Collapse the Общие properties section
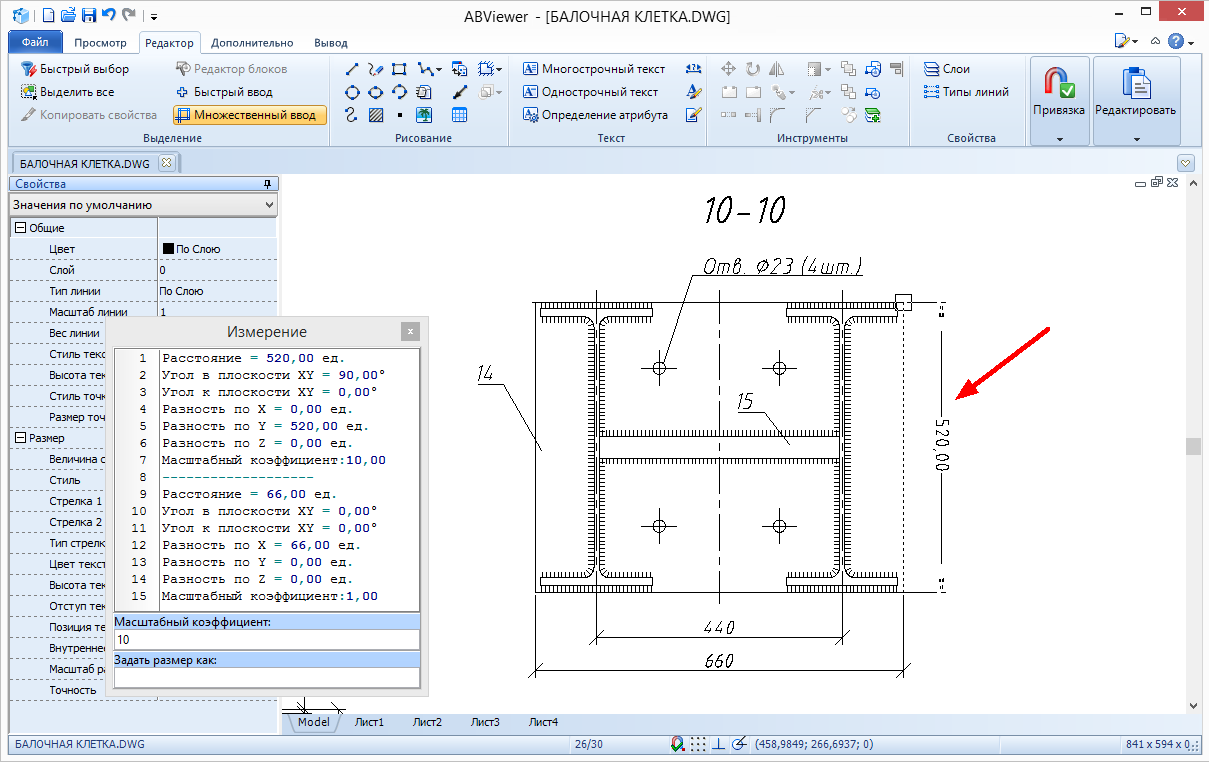 pos(18,228)
